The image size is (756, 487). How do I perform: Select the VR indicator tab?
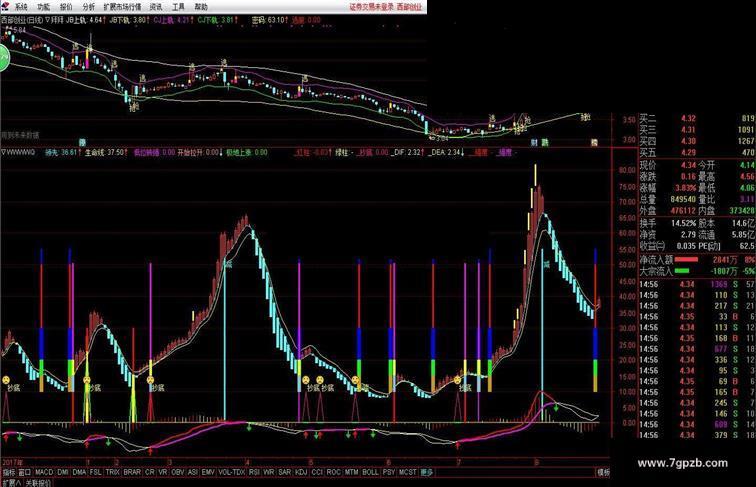[163, 472]
